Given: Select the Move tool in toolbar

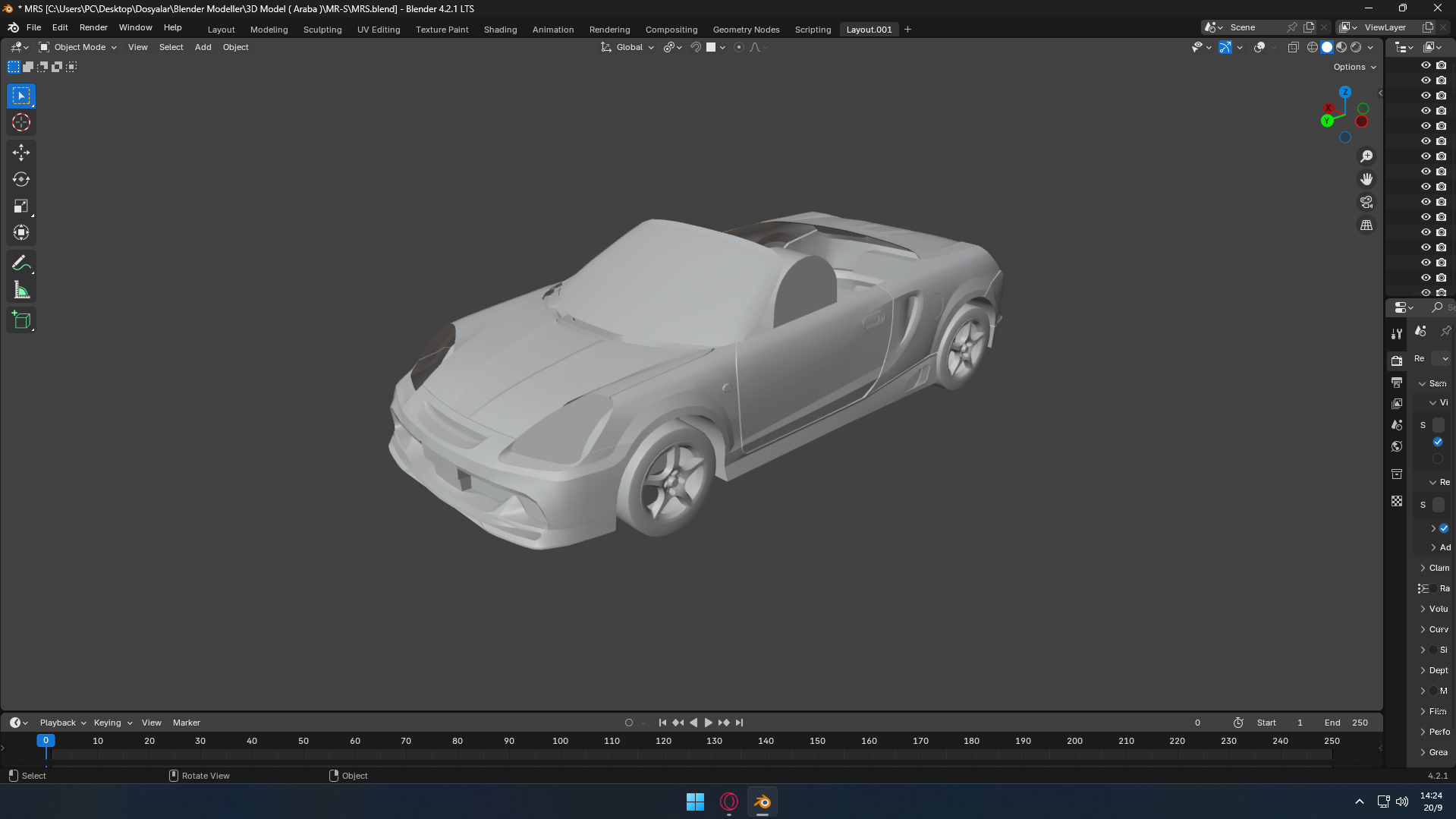Looking at the screenshot, I should tap(21, 153).
